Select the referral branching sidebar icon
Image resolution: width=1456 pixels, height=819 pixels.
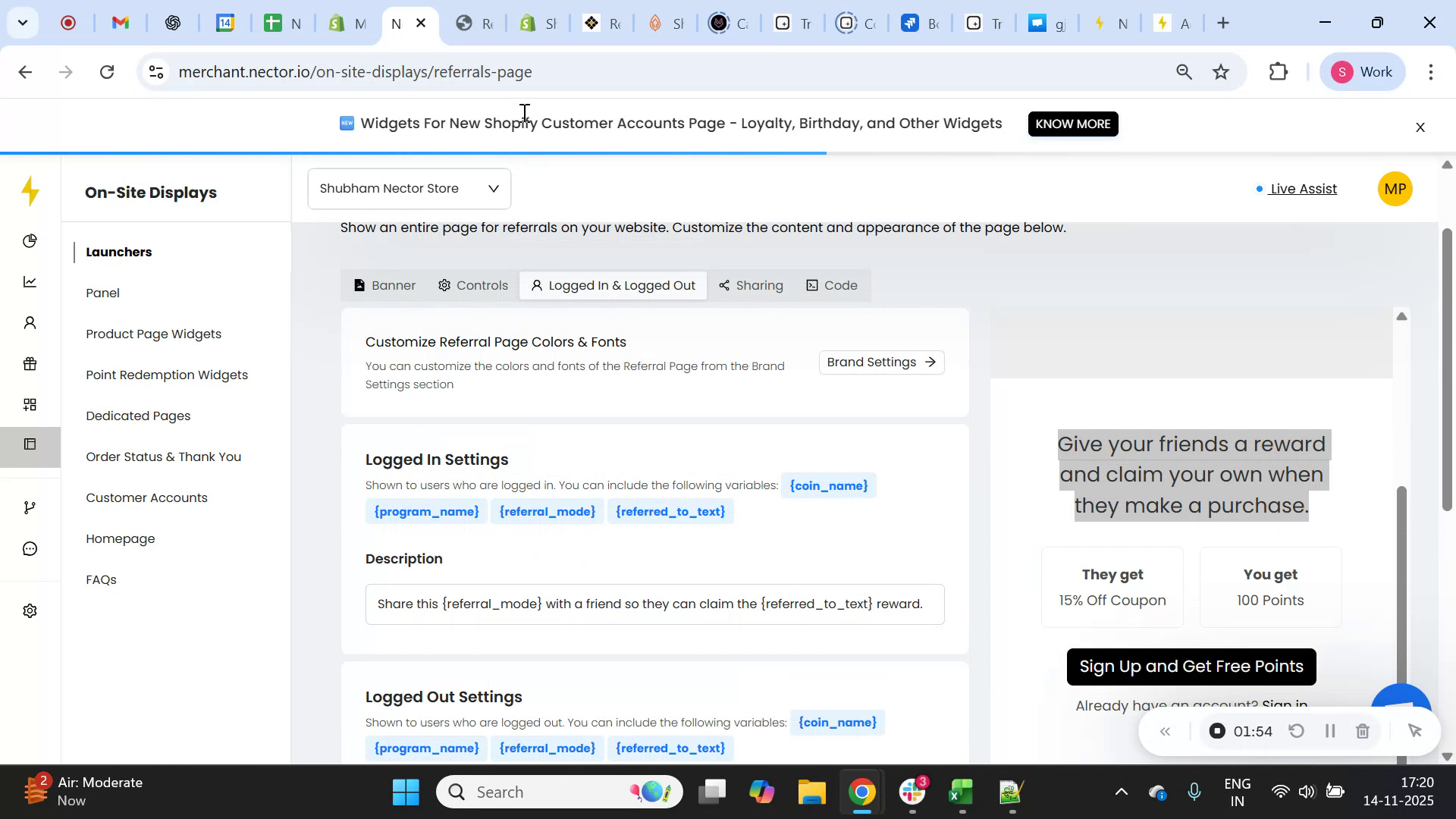[30, 507]
